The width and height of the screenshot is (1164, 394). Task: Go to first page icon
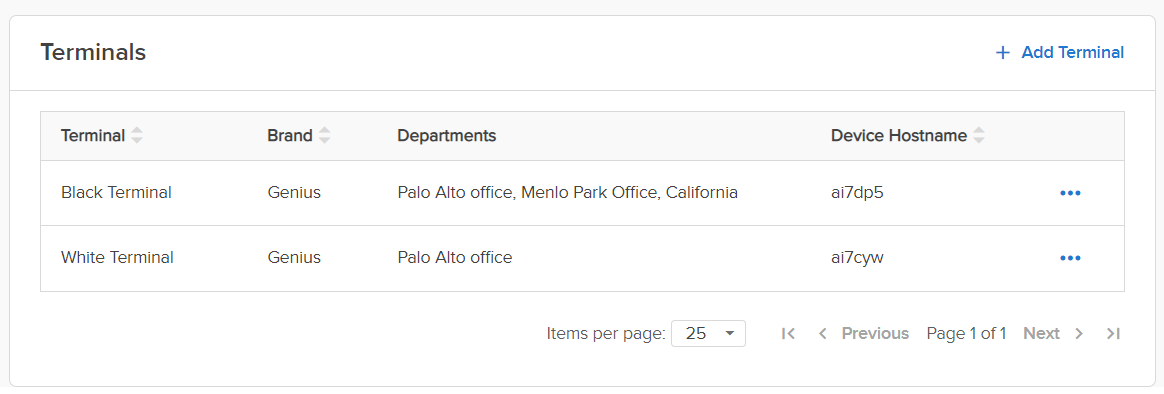[x=788, y=334]
